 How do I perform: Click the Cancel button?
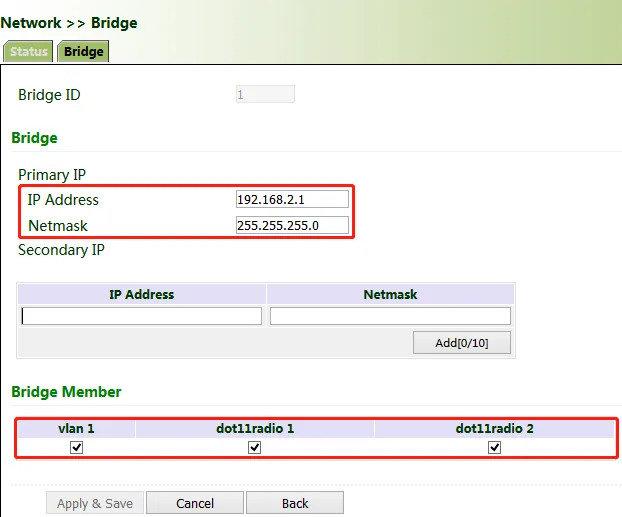[x=195, y=503]
